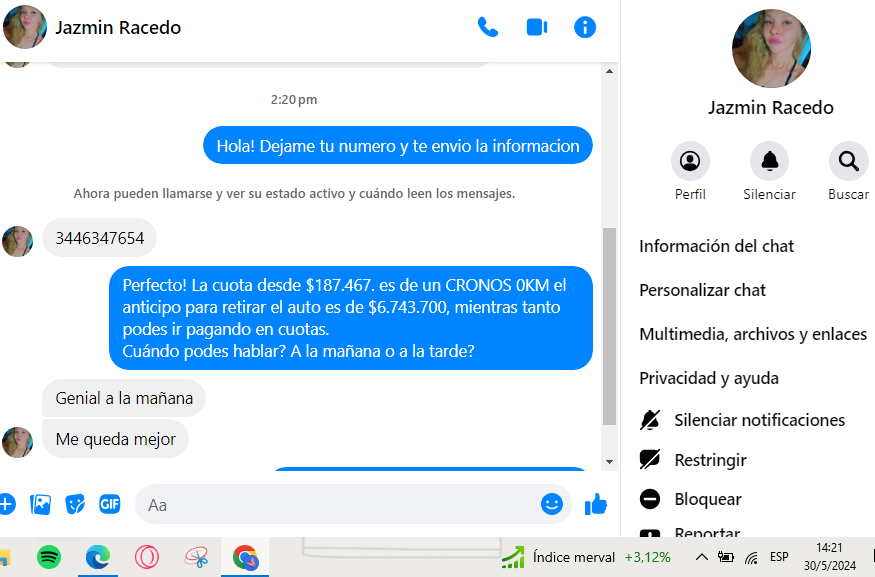The image size is (875, 577).
Task: Open Spotify from the taskbar
Action: [x=49, y=557]
